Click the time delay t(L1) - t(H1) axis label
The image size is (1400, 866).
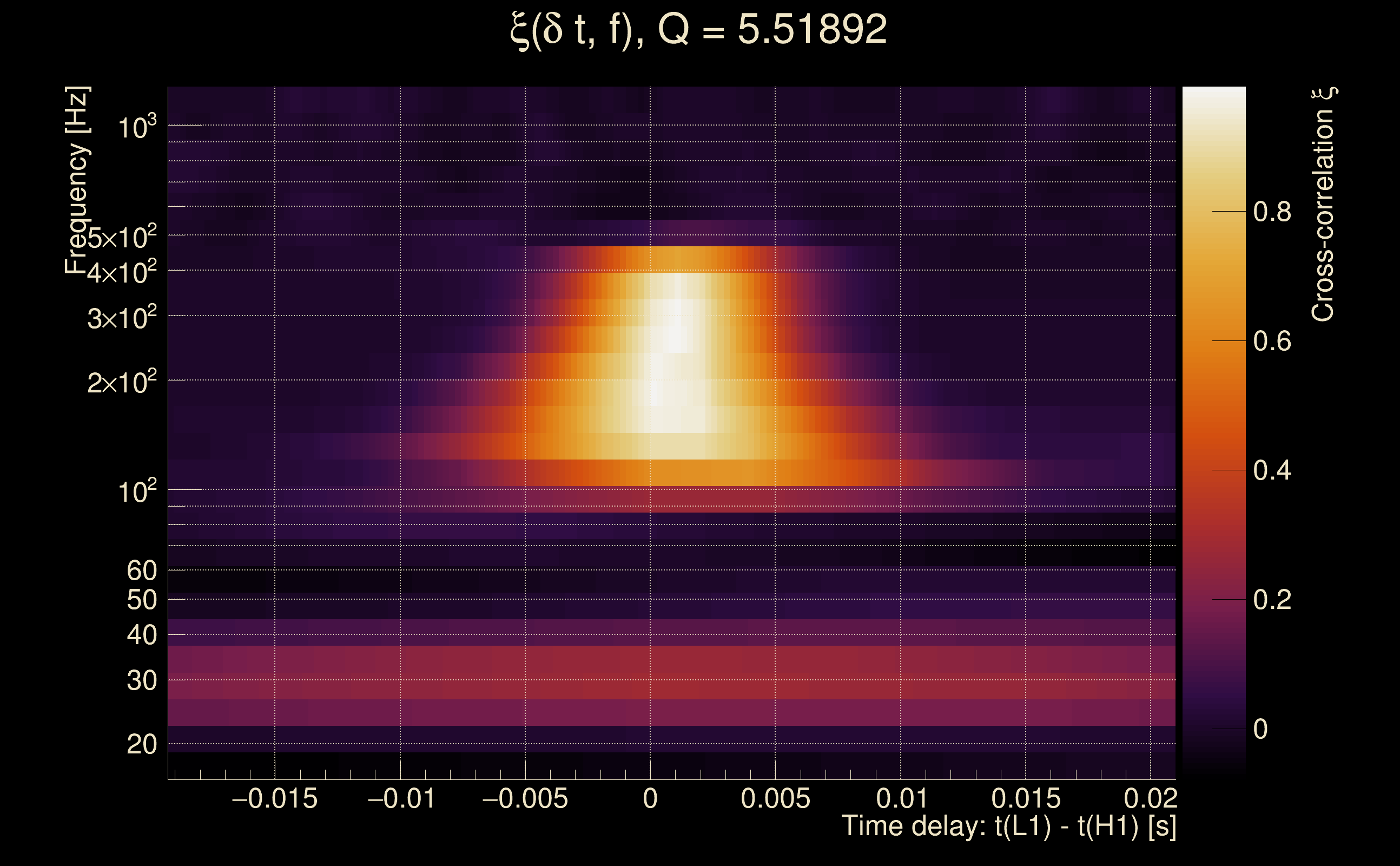(x=1008, y=826)
